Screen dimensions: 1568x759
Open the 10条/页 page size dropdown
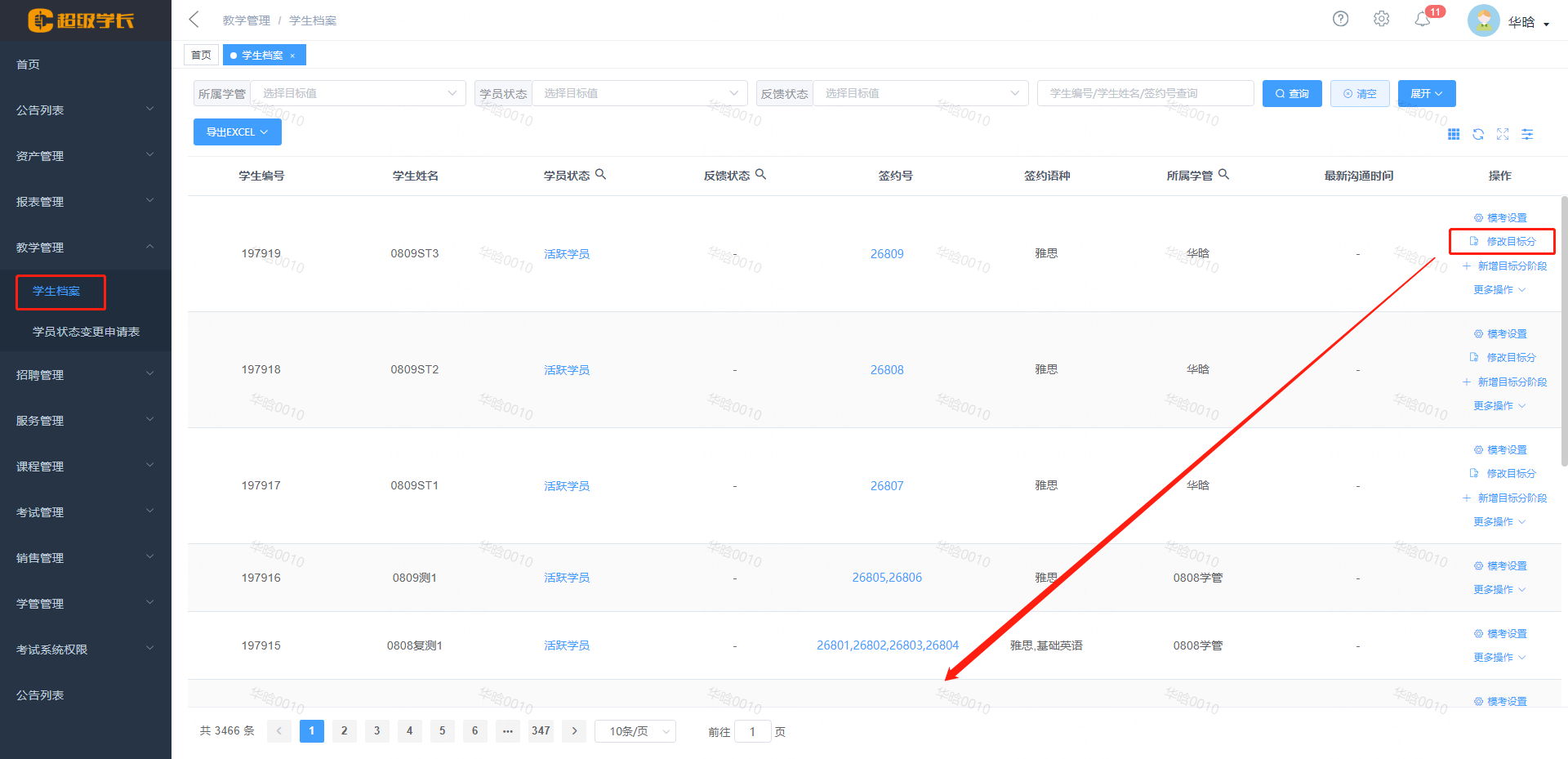pos(635,731)
